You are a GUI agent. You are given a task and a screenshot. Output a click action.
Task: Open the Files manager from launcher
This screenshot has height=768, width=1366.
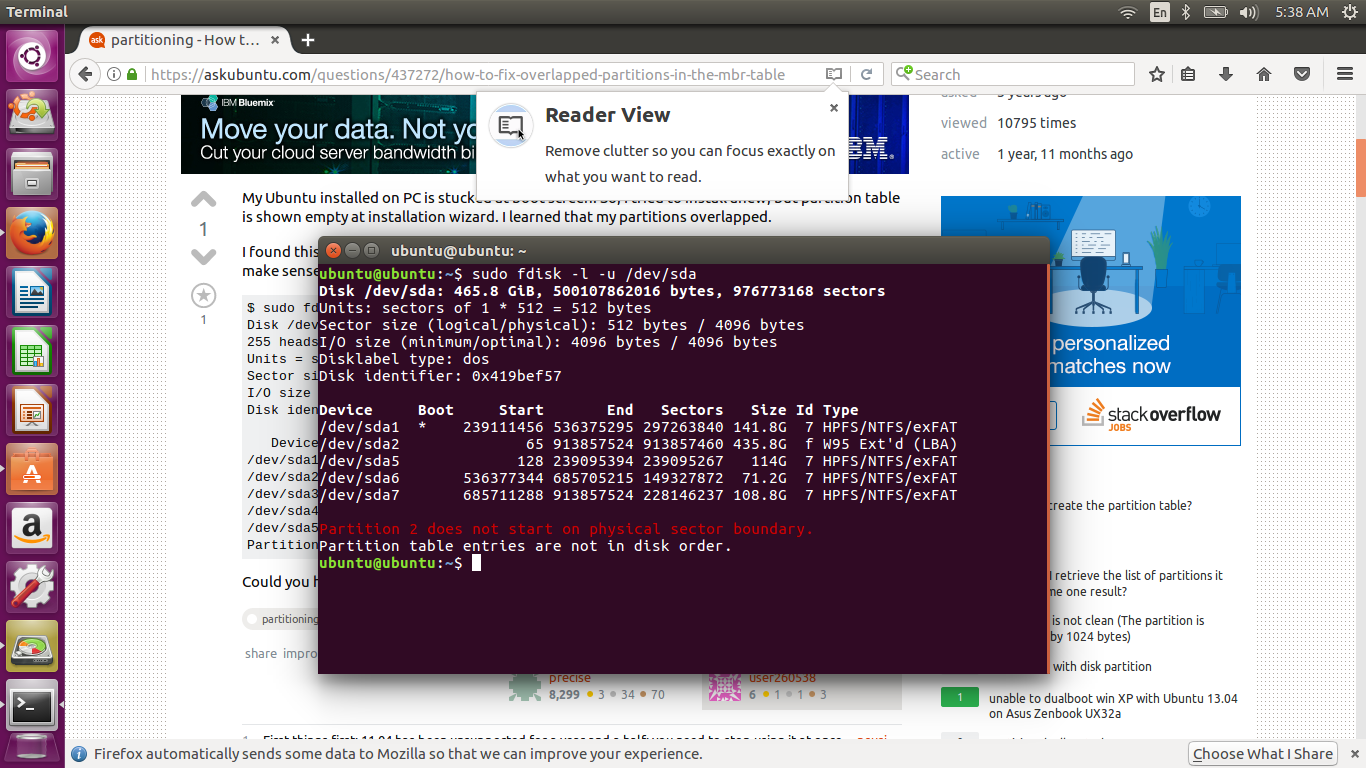32,172
